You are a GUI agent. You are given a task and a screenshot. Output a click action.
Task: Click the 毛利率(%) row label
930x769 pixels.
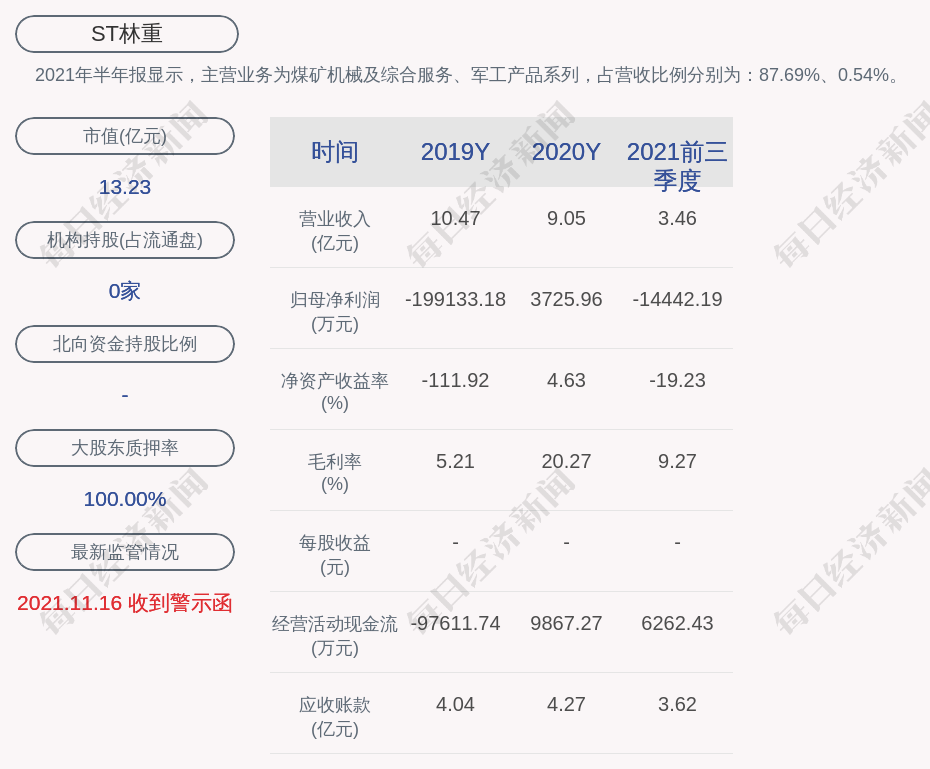pos(335,473)
